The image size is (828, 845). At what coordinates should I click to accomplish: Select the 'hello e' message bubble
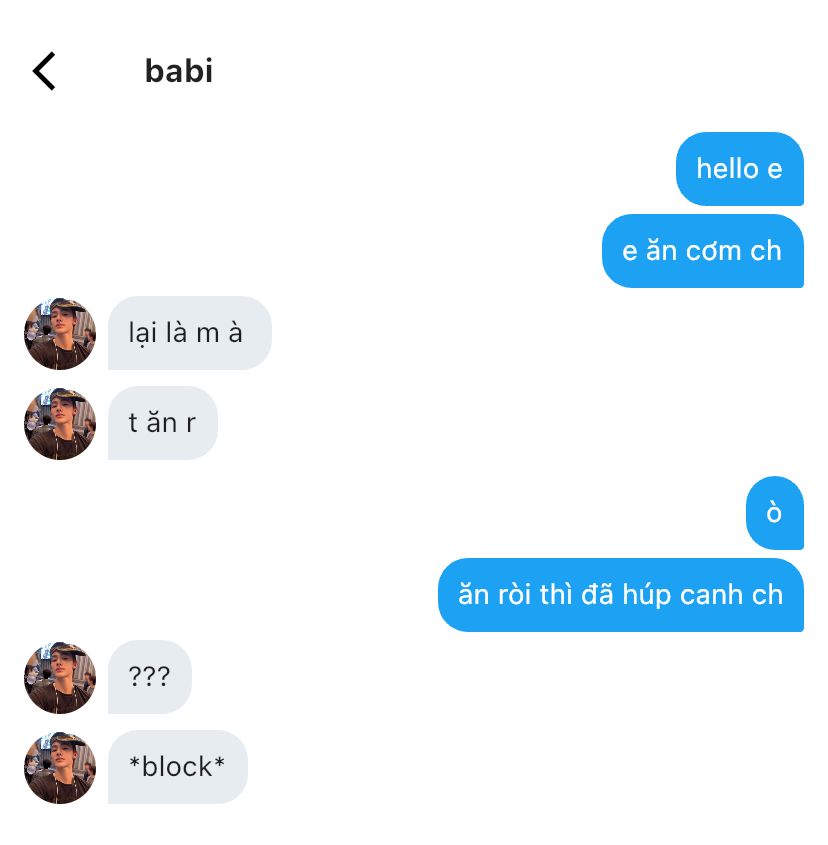click(740, 169)
